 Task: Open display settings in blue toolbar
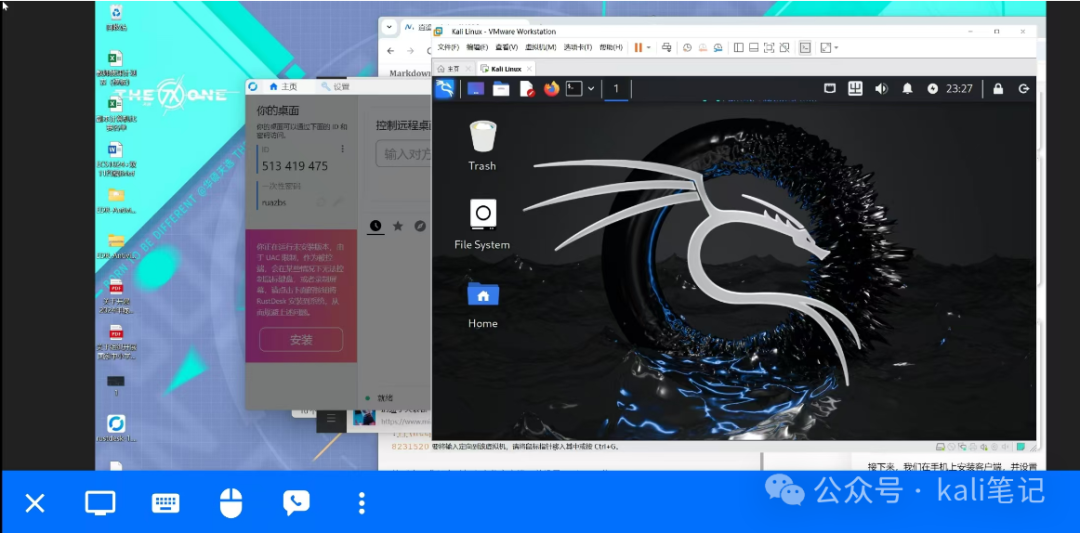click(100, 503)
